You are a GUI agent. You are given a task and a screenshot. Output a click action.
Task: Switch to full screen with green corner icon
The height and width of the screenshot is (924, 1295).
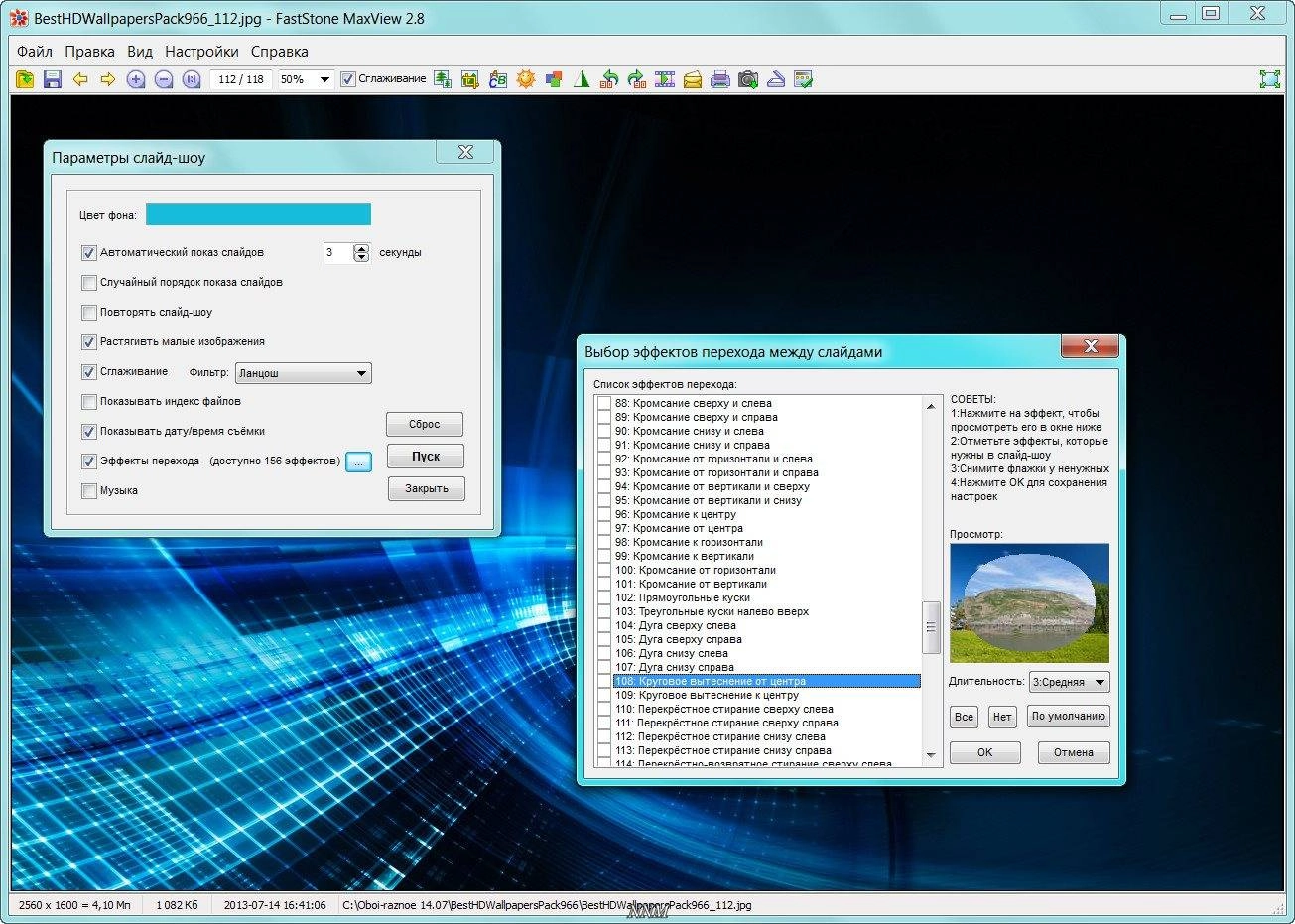pos(1269,79)
